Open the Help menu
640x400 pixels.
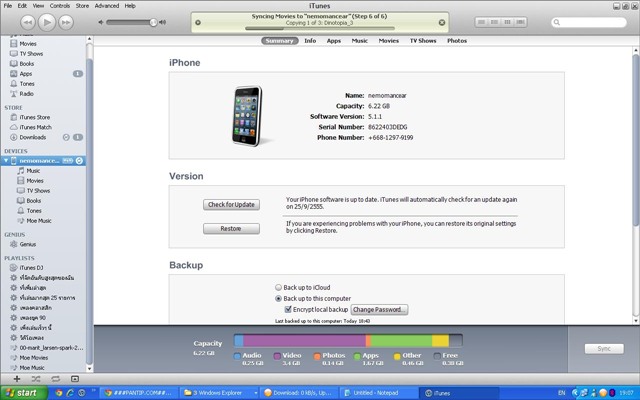(x=130, y=6)
